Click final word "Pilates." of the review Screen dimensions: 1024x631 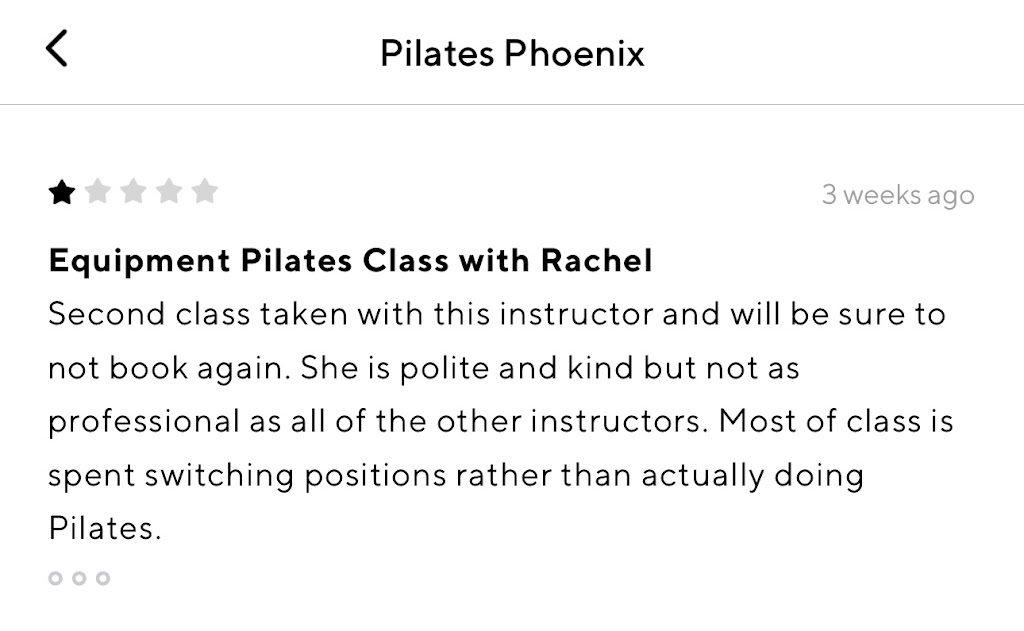104,527
